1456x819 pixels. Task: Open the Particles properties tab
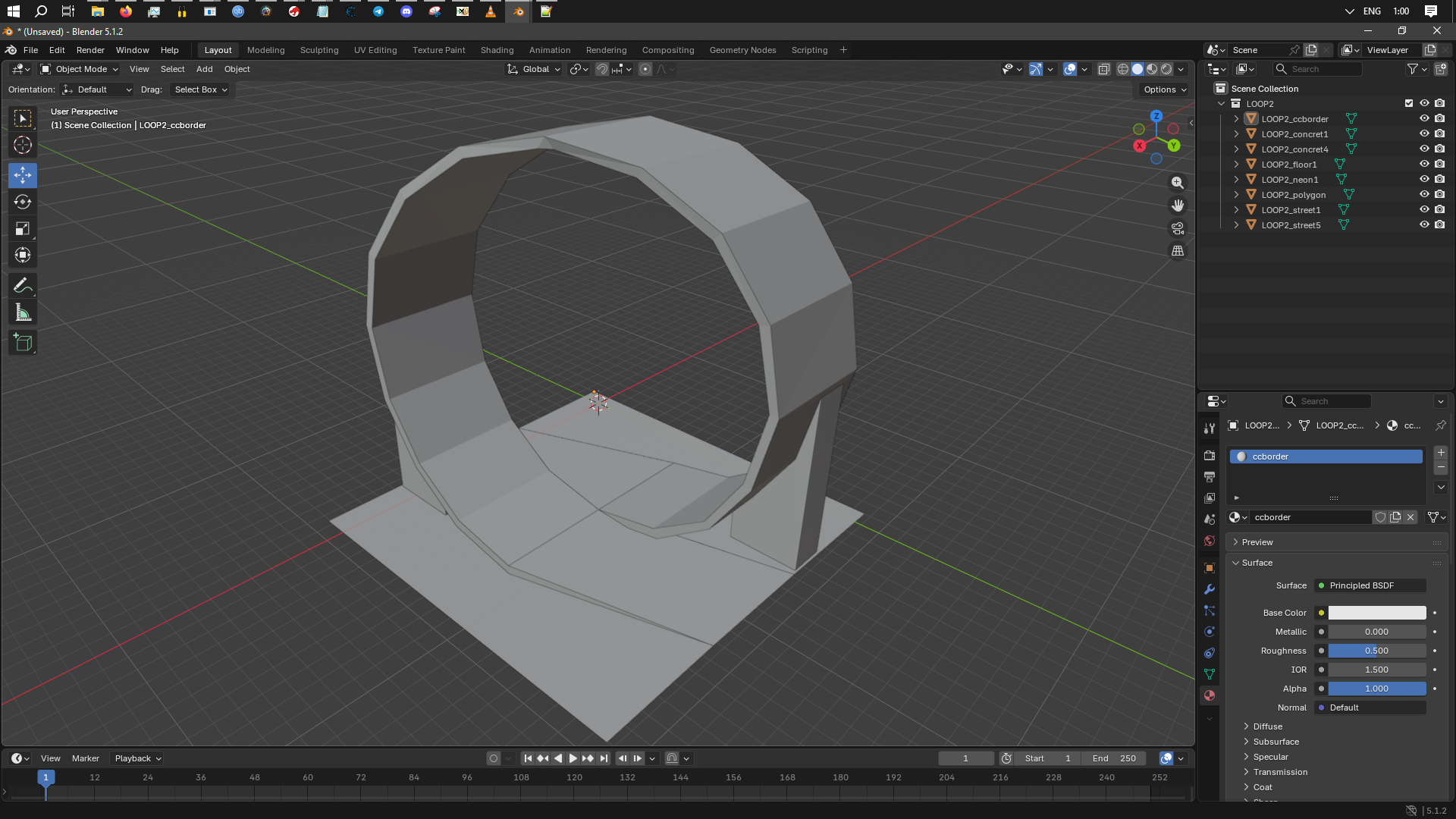pyautogui.click(x=1210, y=610)
